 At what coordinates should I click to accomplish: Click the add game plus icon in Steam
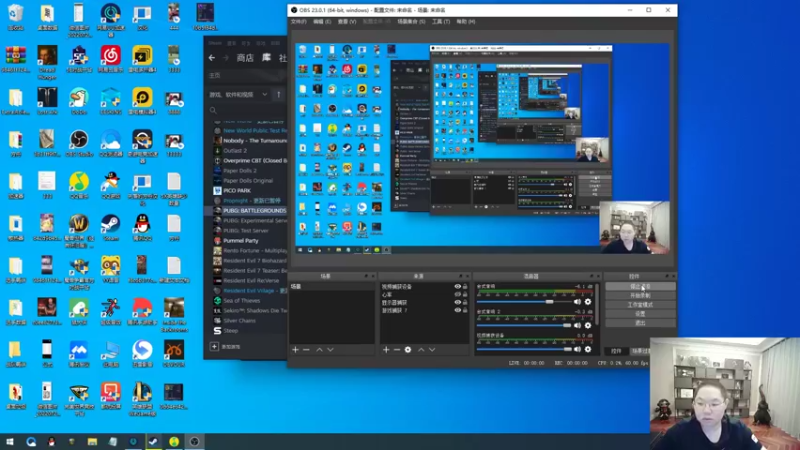point(214,346)
